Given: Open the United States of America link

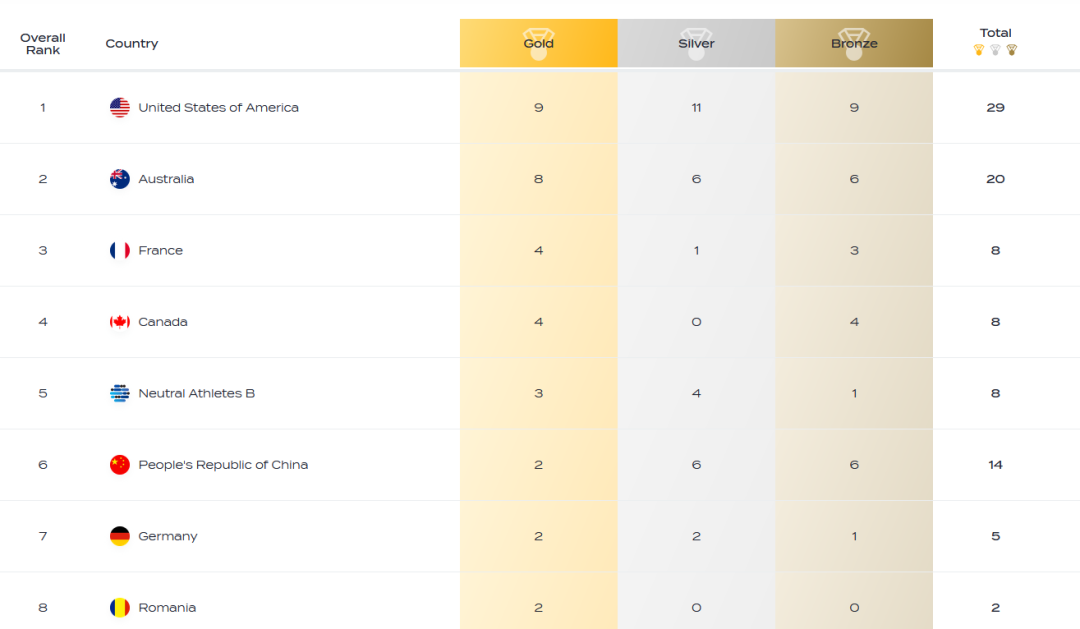Looking at the screenshot, I should click(218, 108).
